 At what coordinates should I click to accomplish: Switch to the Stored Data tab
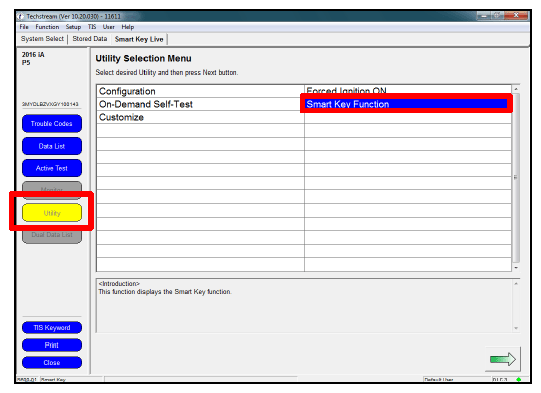(90, 39)
